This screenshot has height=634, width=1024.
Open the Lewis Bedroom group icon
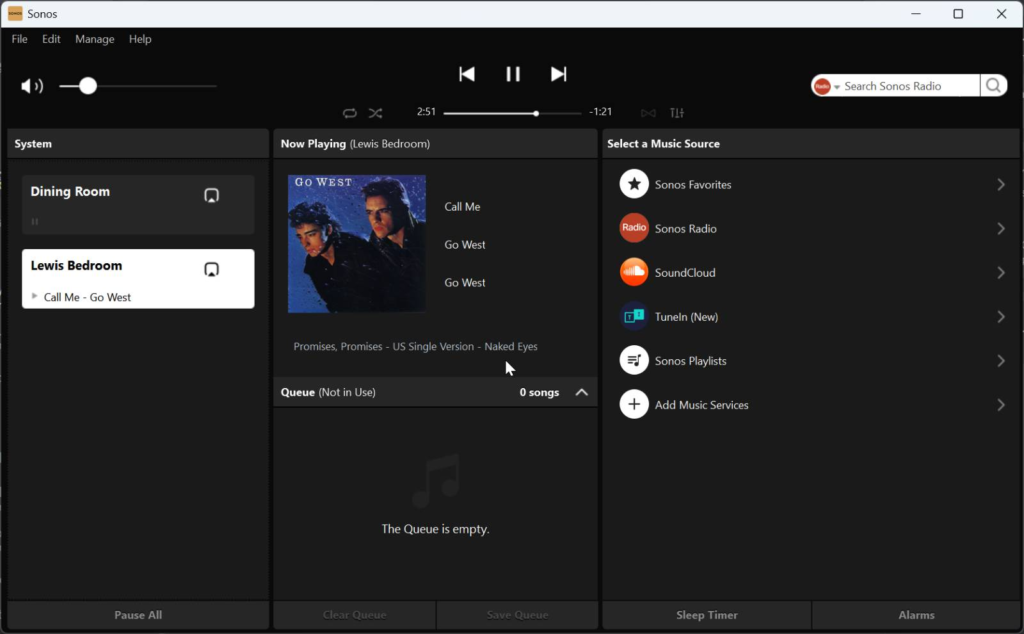tap(211, 269)
